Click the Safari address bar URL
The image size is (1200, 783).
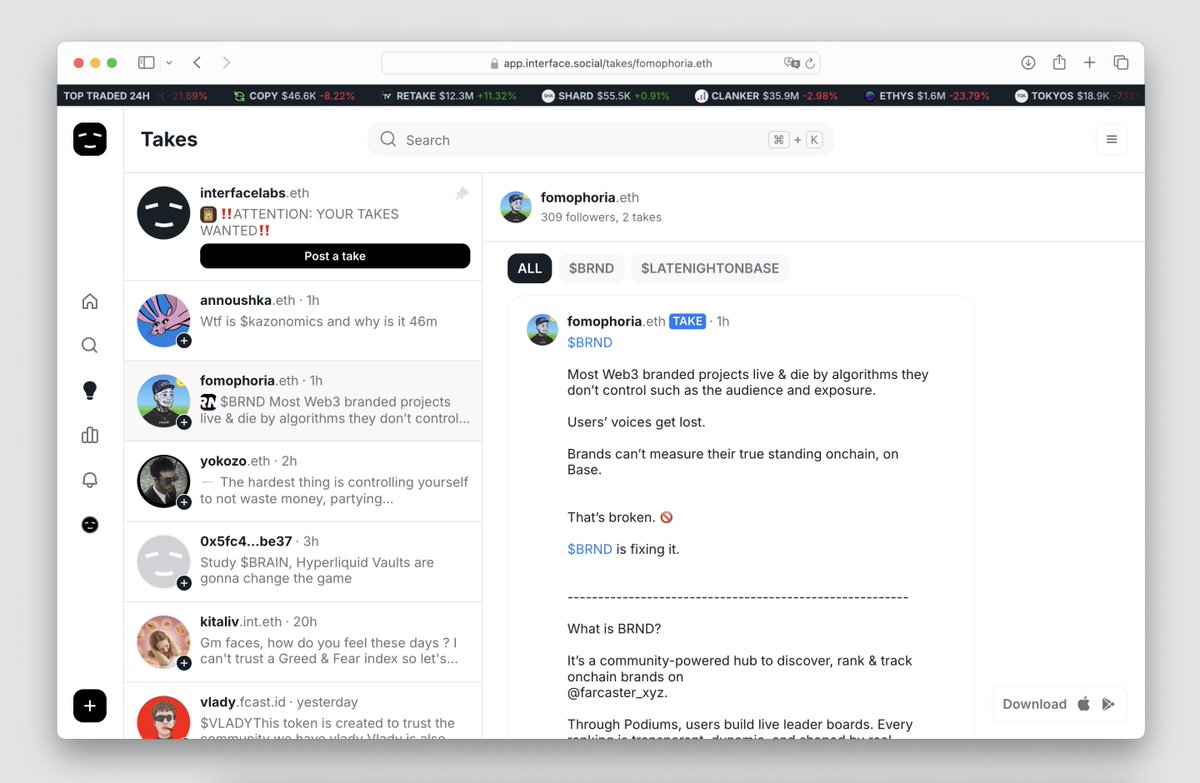point(608,63)
